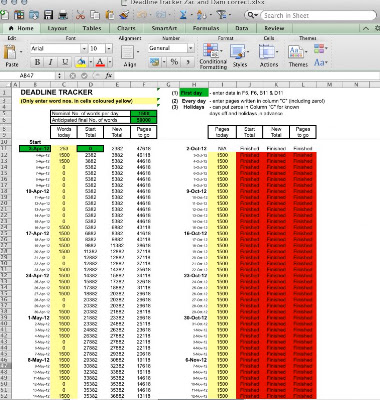Switch to the Home tab
The image size is (380, 400).
[21, 28]
